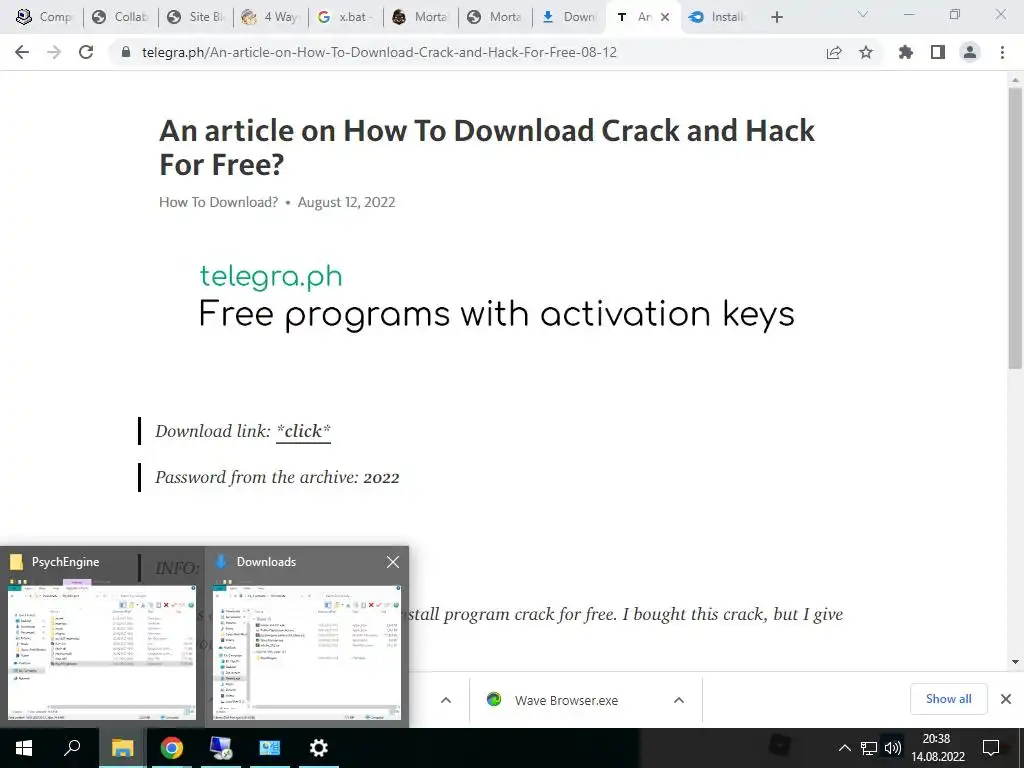Click Chrome icon on taskbar
Viewport: 1024px width, 768px height.
172,748
